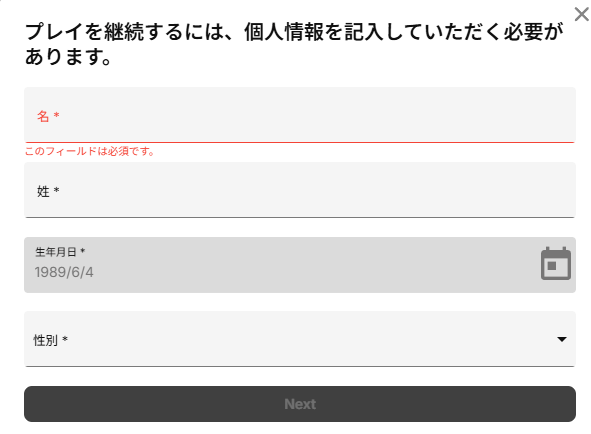591x434 pixels.
Task: Click the 生年月日 * label text
Action: [60, 252]
